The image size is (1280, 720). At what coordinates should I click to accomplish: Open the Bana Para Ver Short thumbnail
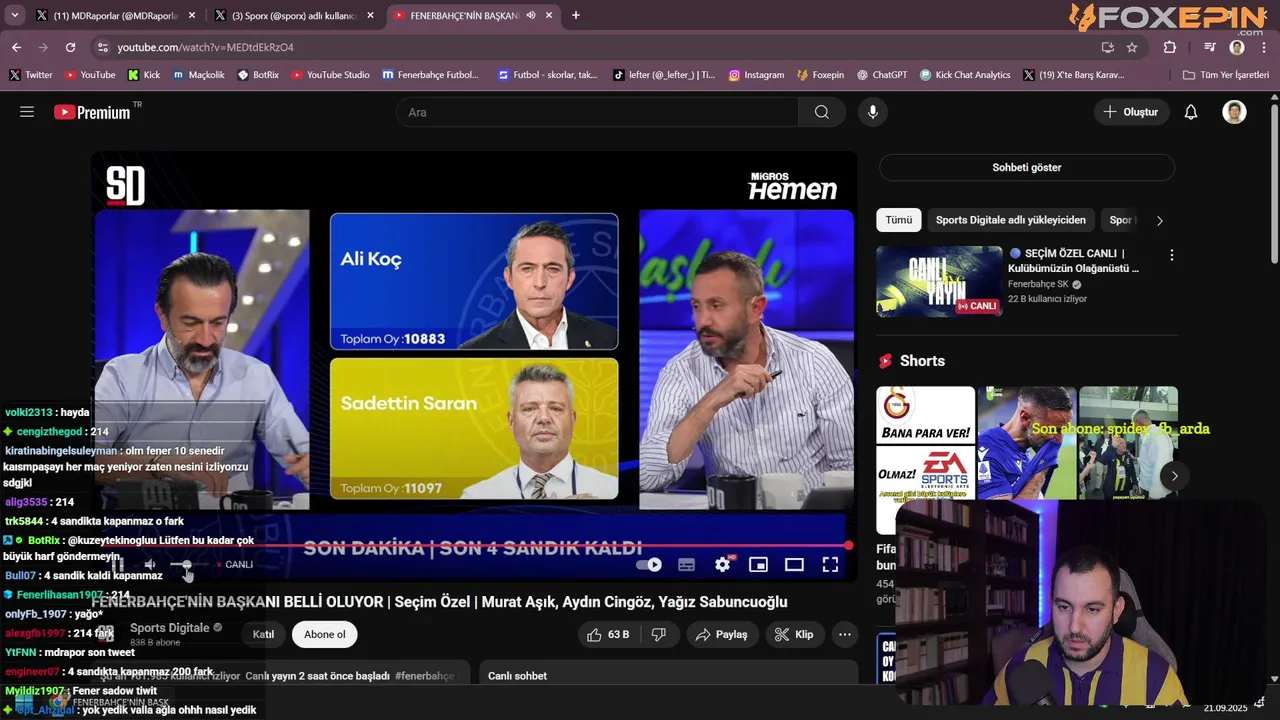926,460
